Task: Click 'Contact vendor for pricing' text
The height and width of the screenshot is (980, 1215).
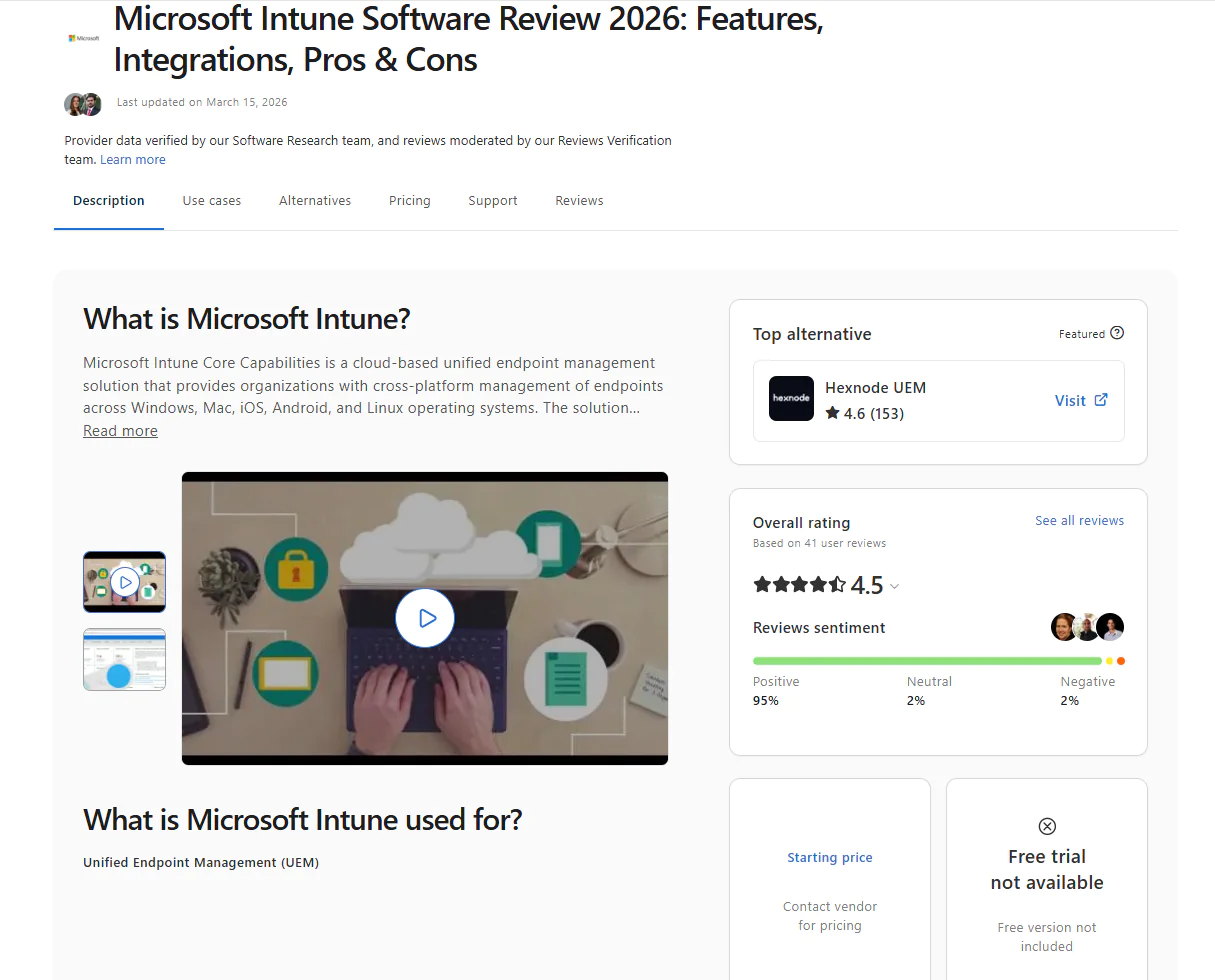Action: point(830,916)
